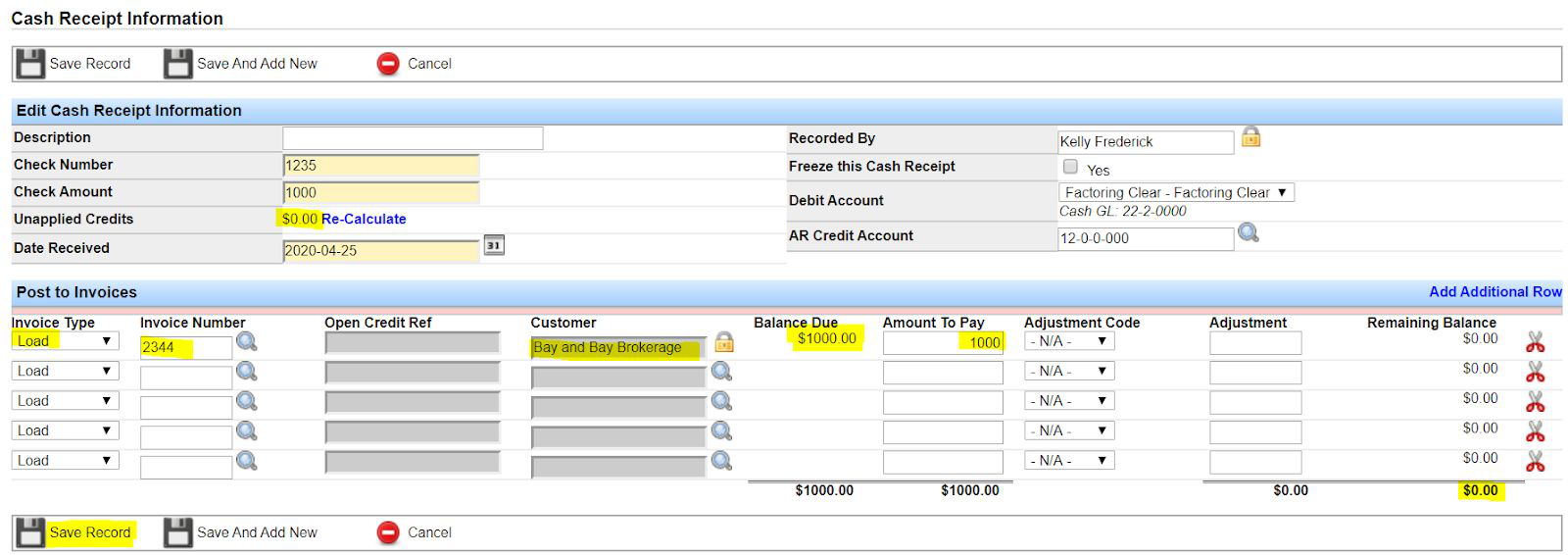Open Adjustment Code N/A dropdown in fourth row
Image resolution: width=1568 pixels, height=555 pixels.
tap(1069, 430)
